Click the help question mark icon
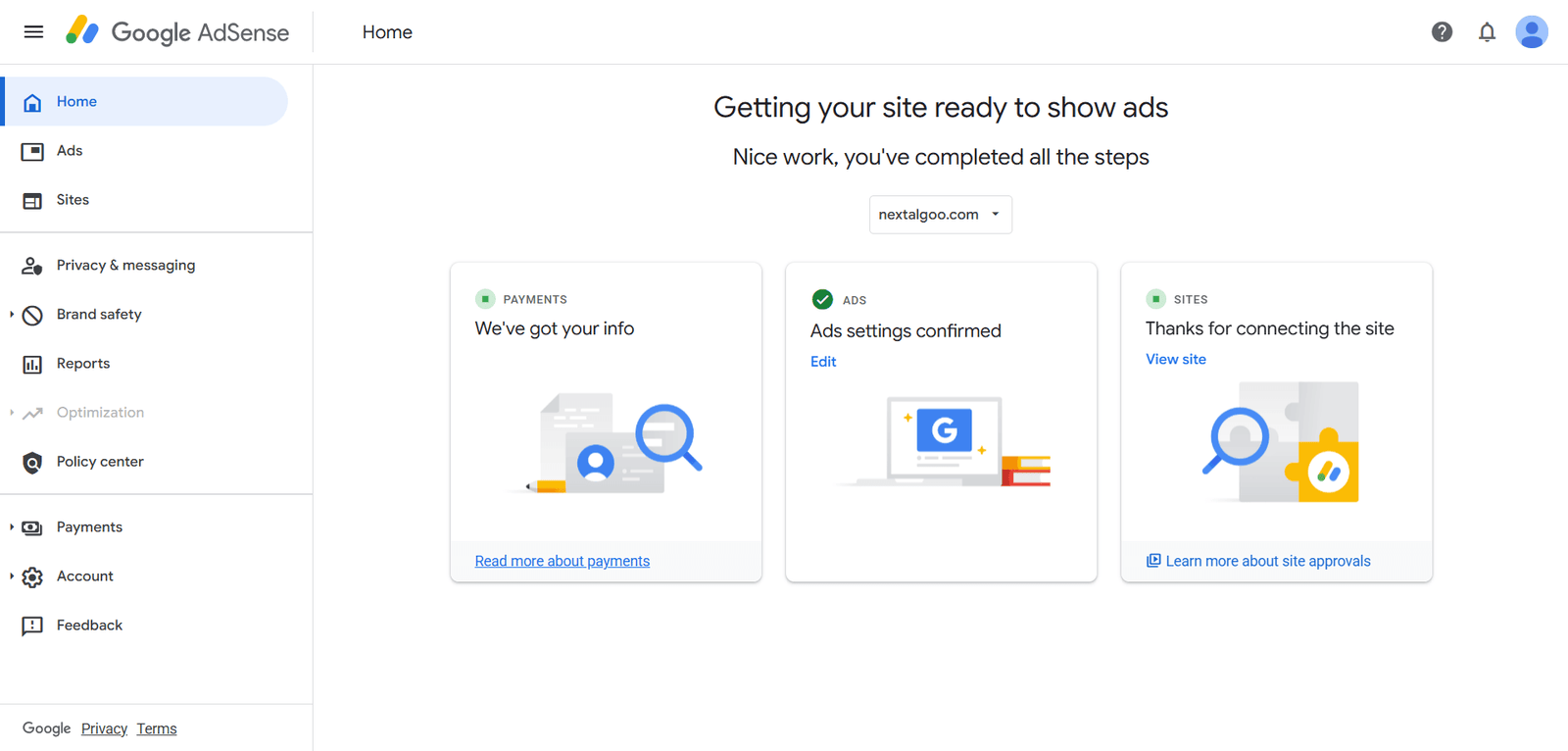Screen dimensions: 1568x751 point(1442,31)
